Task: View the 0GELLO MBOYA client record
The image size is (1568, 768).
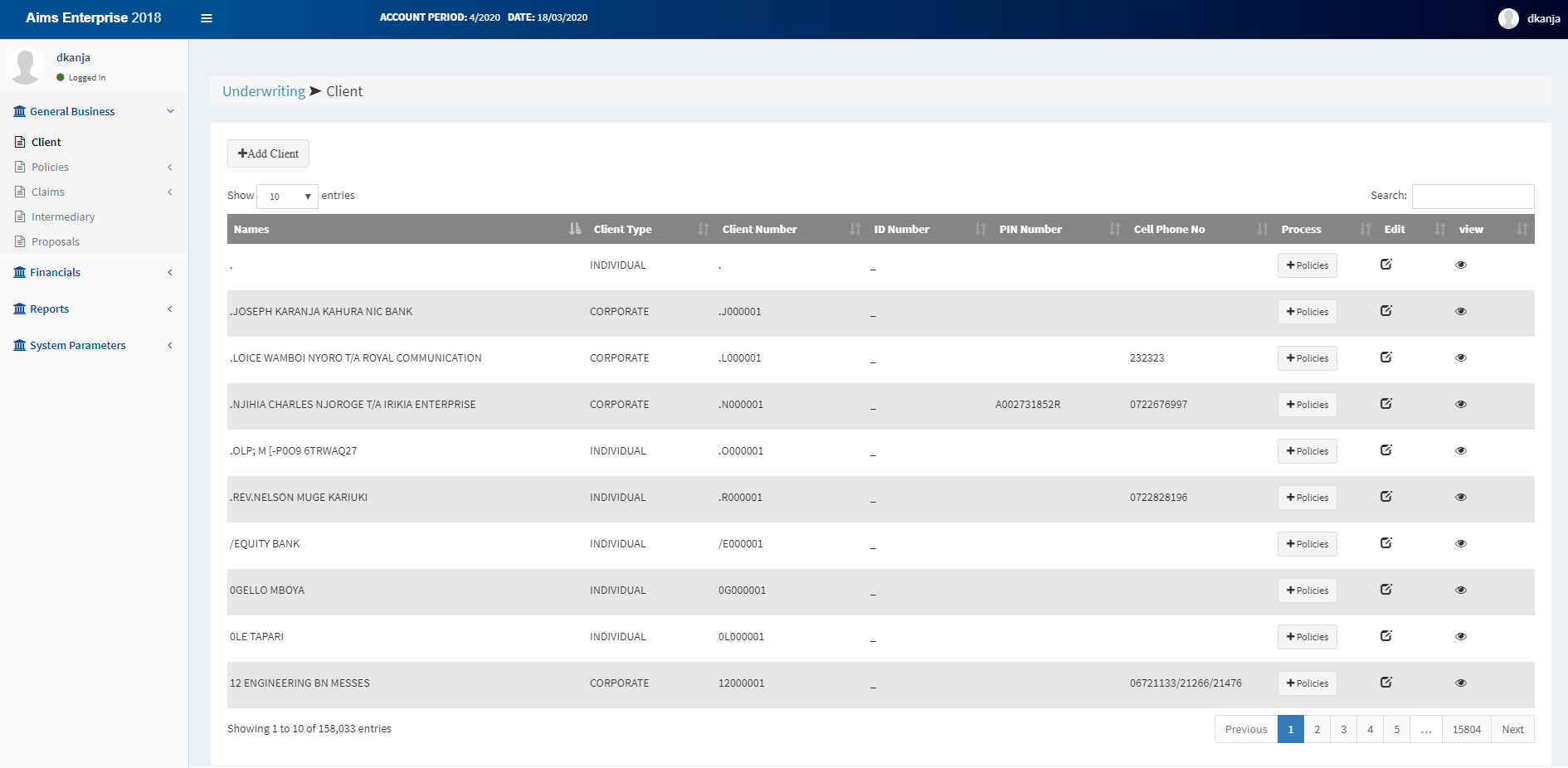Action: tap(1460, 591)
